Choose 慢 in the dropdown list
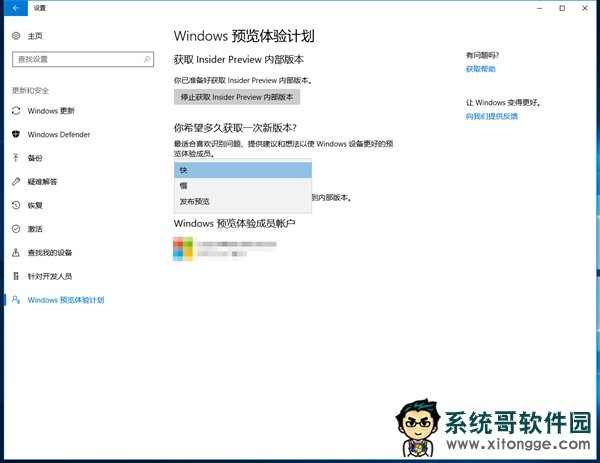This screenshot has width=600, height=463. (243, 186)
